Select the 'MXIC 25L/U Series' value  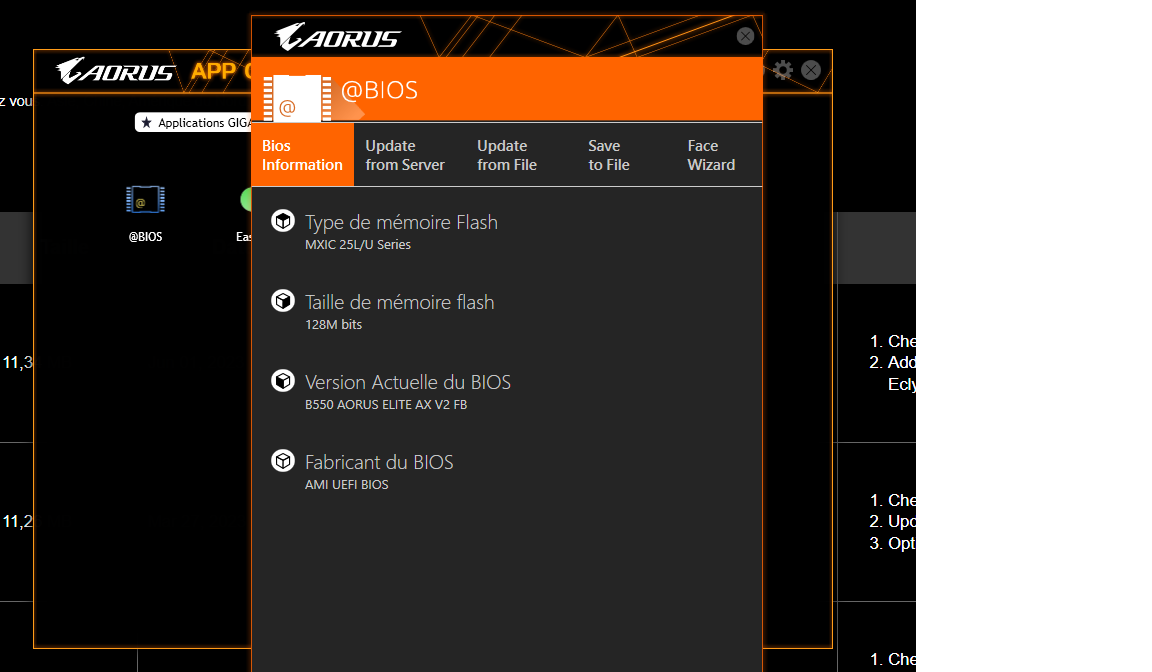pos(358,245)
